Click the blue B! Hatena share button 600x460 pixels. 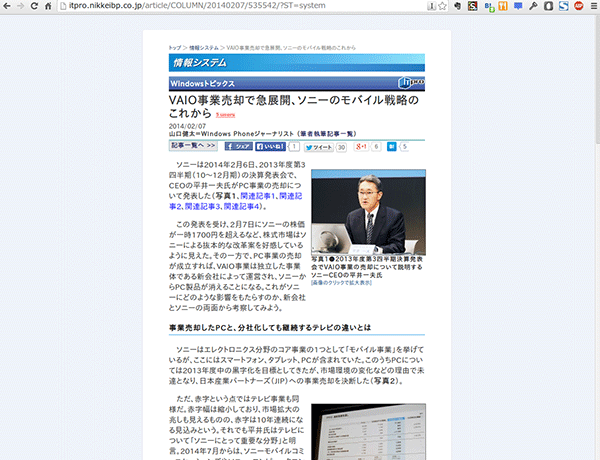pyautogui.click(x=391, y=147)
